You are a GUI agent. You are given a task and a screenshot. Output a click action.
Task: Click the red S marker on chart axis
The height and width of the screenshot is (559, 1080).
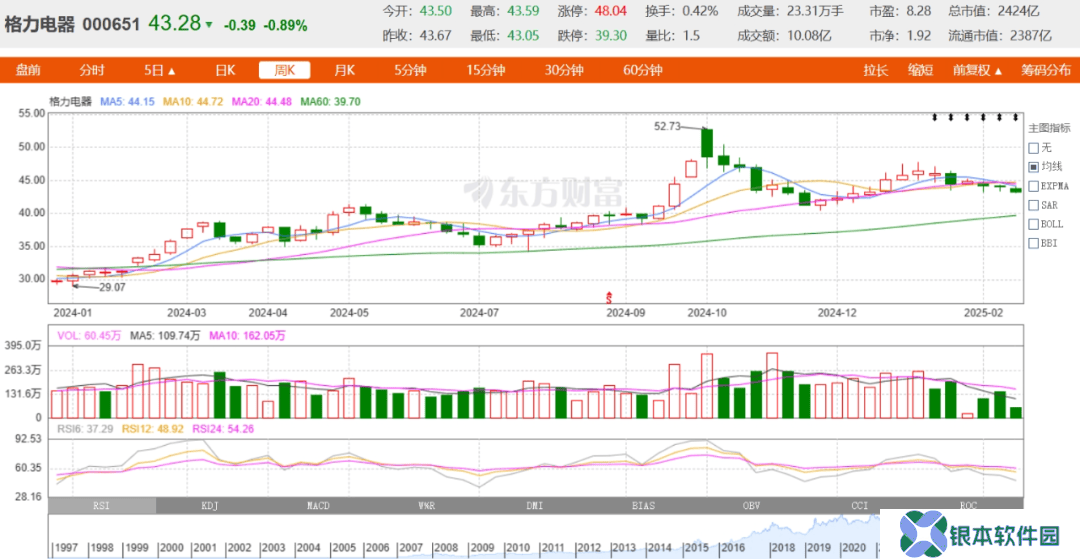[x=609, y=297]
